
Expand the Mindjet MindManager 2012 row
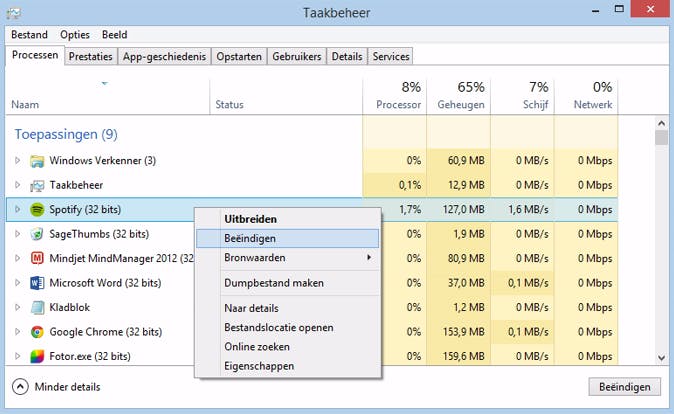17,258
